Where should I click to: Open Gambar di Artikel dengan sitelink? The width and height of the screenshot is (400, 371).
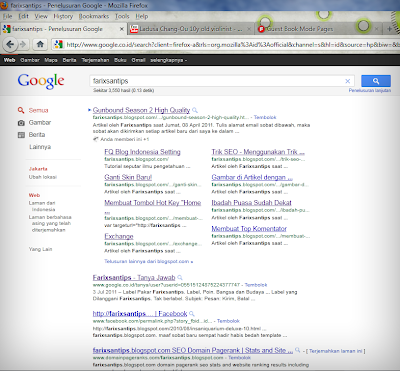point(252,177)
